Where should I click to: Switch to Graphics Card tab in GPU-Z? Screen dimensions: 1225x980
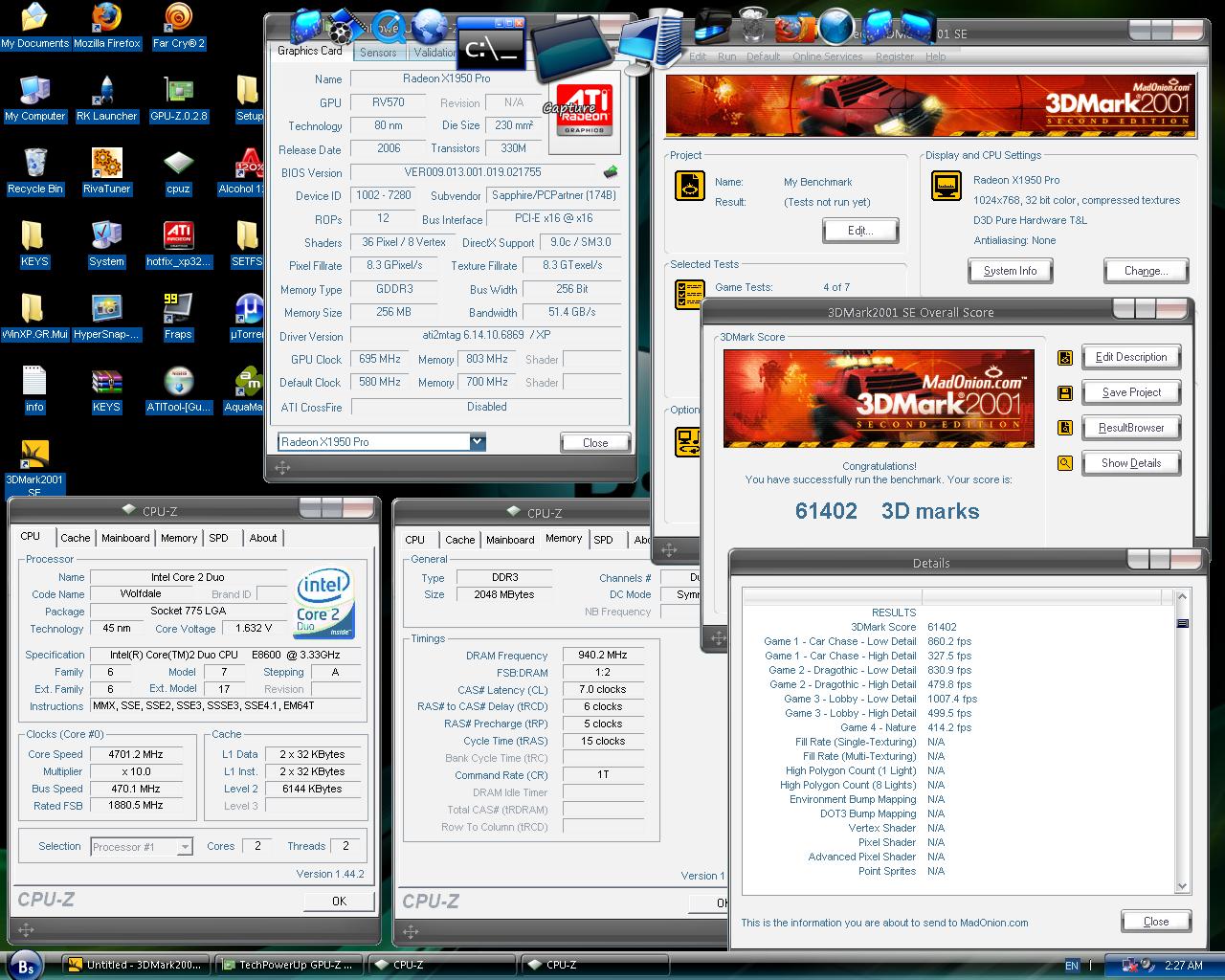(x=310, y=51)
